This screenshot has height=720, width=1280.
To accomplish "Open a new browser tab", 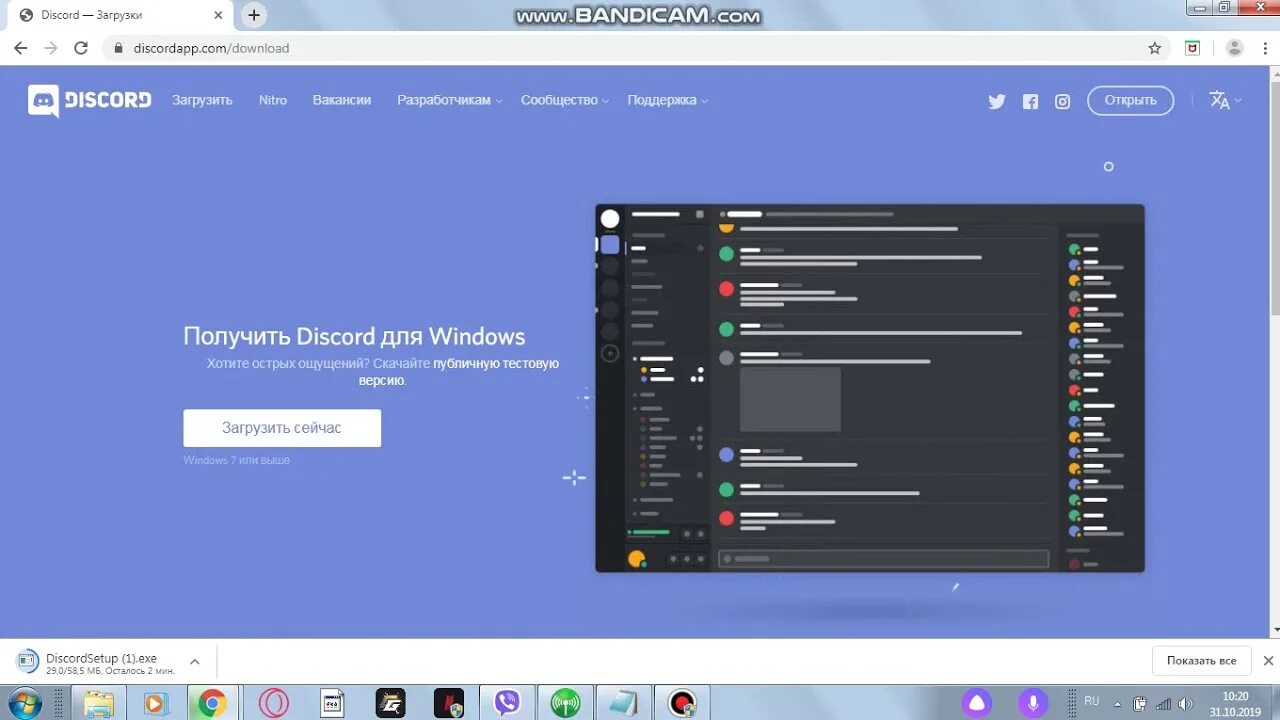I will (x=254, y=15).
